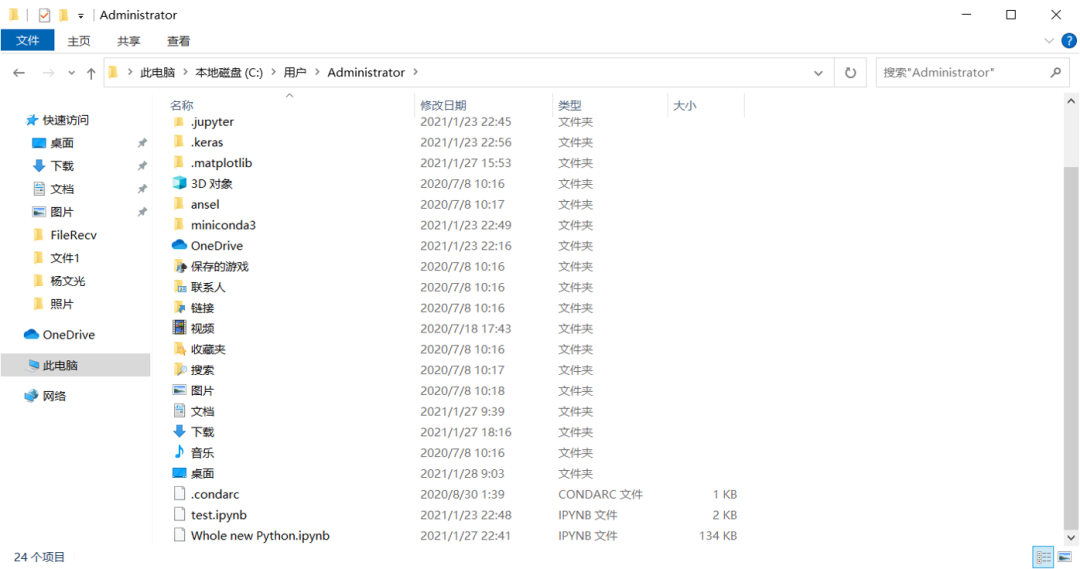
Task: Select the 搜索 search folder icon
Action: pos(179,369)
